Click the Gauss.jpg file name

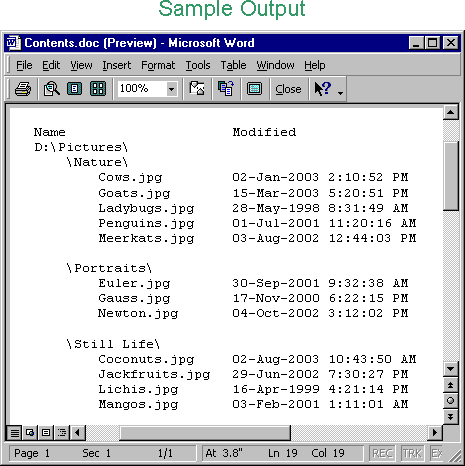click(x=134, y=299)
